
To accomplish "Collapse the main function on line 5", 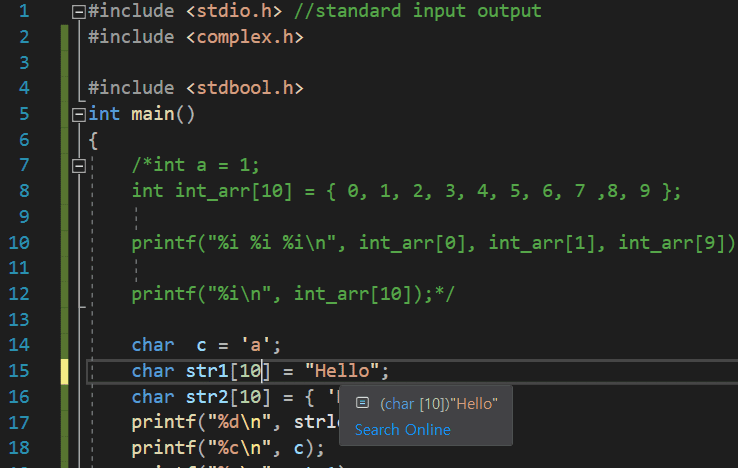I will tap(79, 114).
